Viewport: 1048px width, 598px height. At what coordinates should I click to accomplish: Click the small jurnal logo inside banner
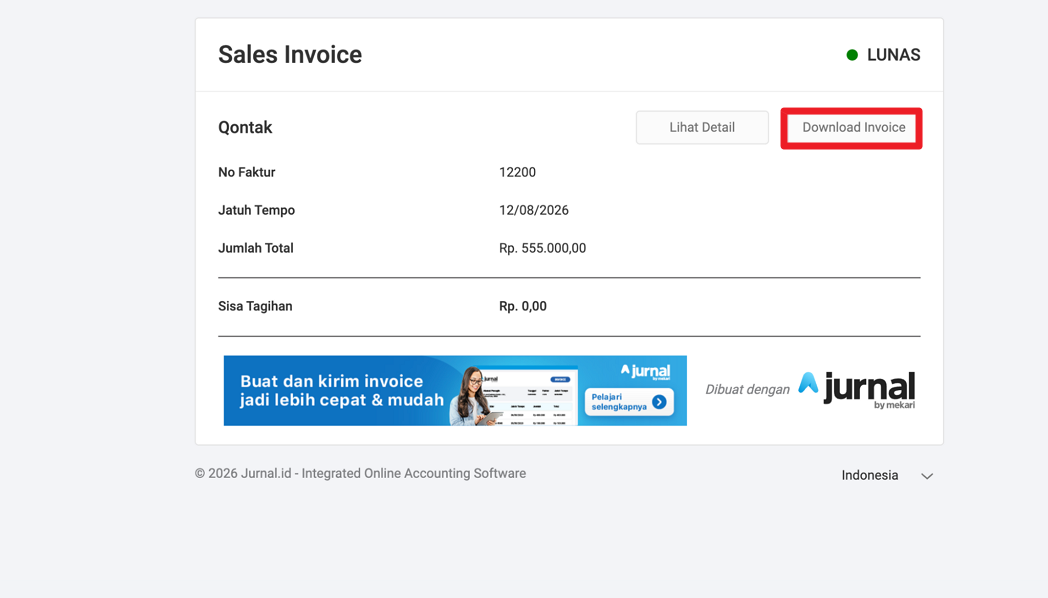point(646,372)
